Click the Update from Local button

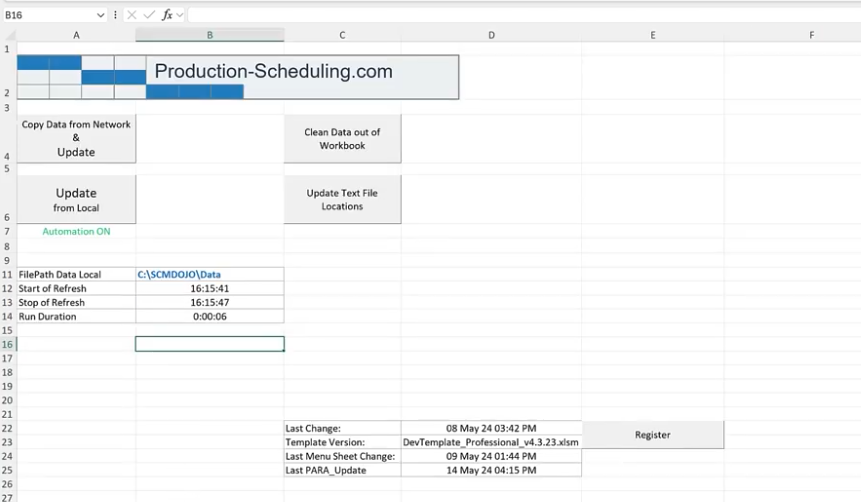[x=76, y=199]
